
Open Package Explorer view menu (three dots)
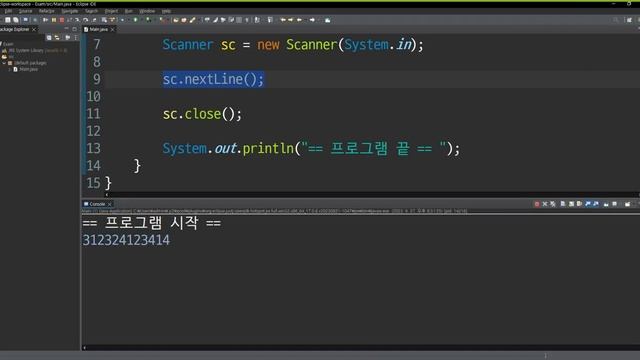pos(76,38)
